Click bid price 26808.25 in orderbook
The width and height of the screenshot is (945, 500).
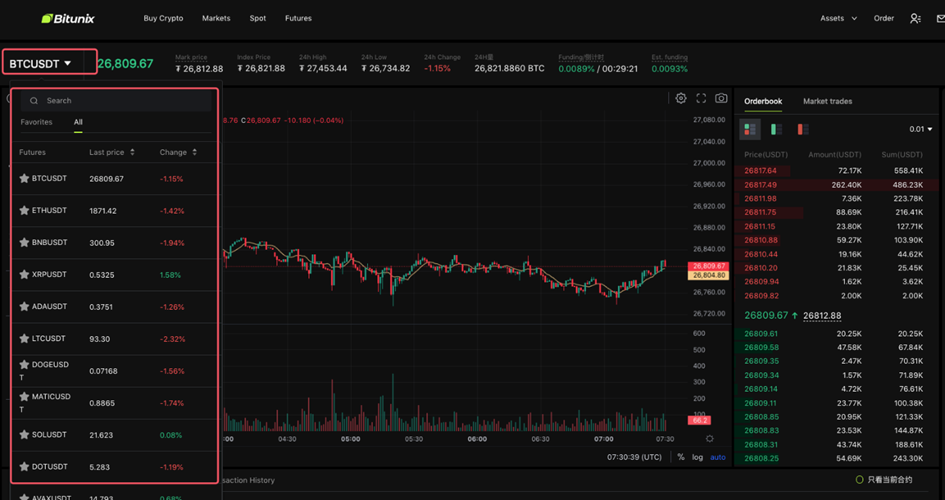click(x=761, y=458)
